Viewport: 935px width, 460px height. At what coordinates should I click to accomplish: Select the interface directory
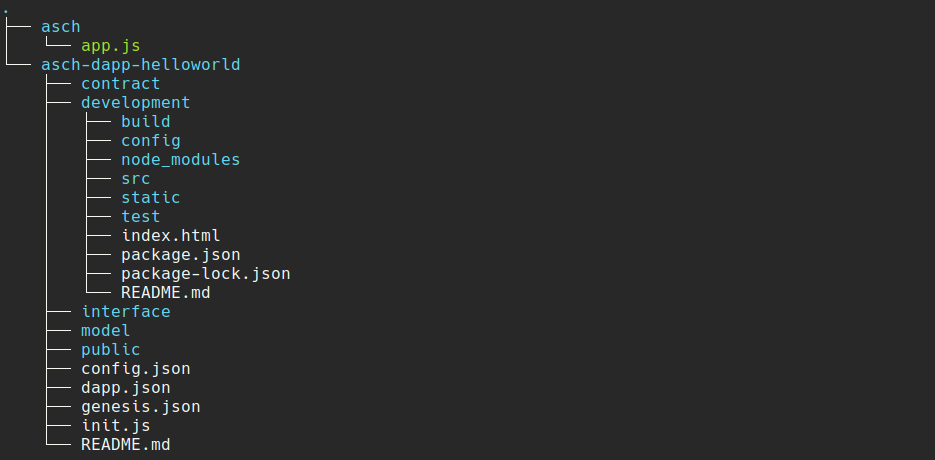point(126,311)
